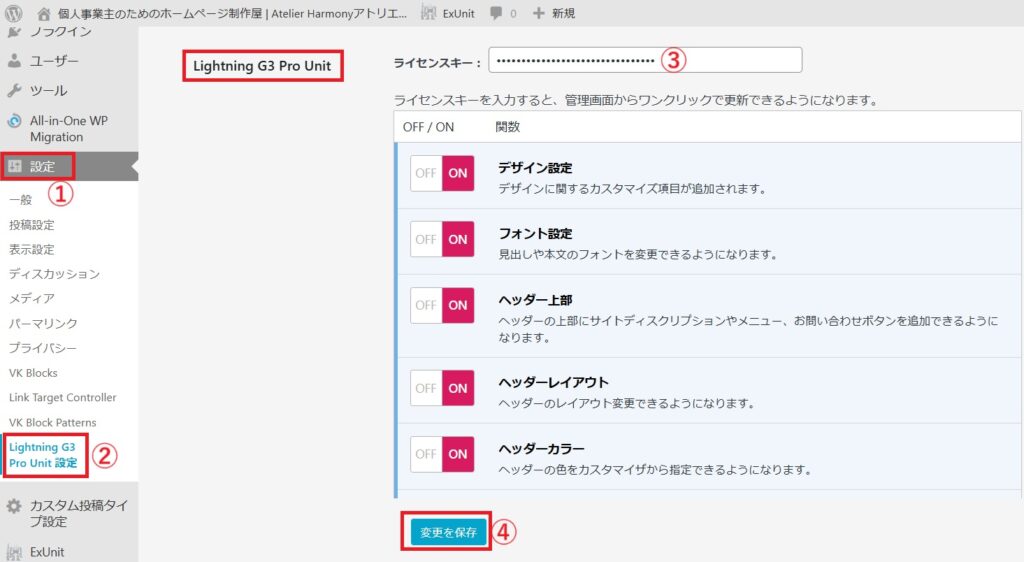Image resolution: width=1024 pixels, height=562 pixels.
Task: Click the カスタム投稿タイプ設定 gear icon
Action: coord(14,506)
